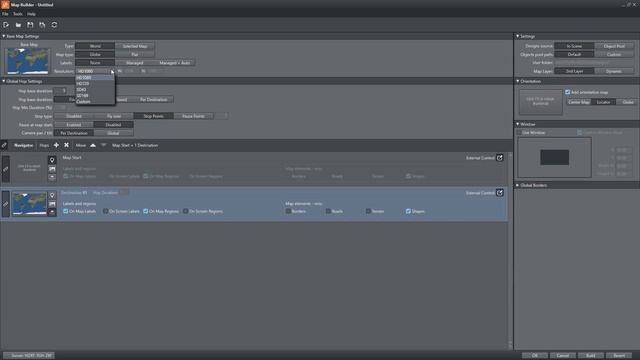This screenshot has height=360, width=640.
Task: Select SD43 in the resolution list
Action: 95,89
